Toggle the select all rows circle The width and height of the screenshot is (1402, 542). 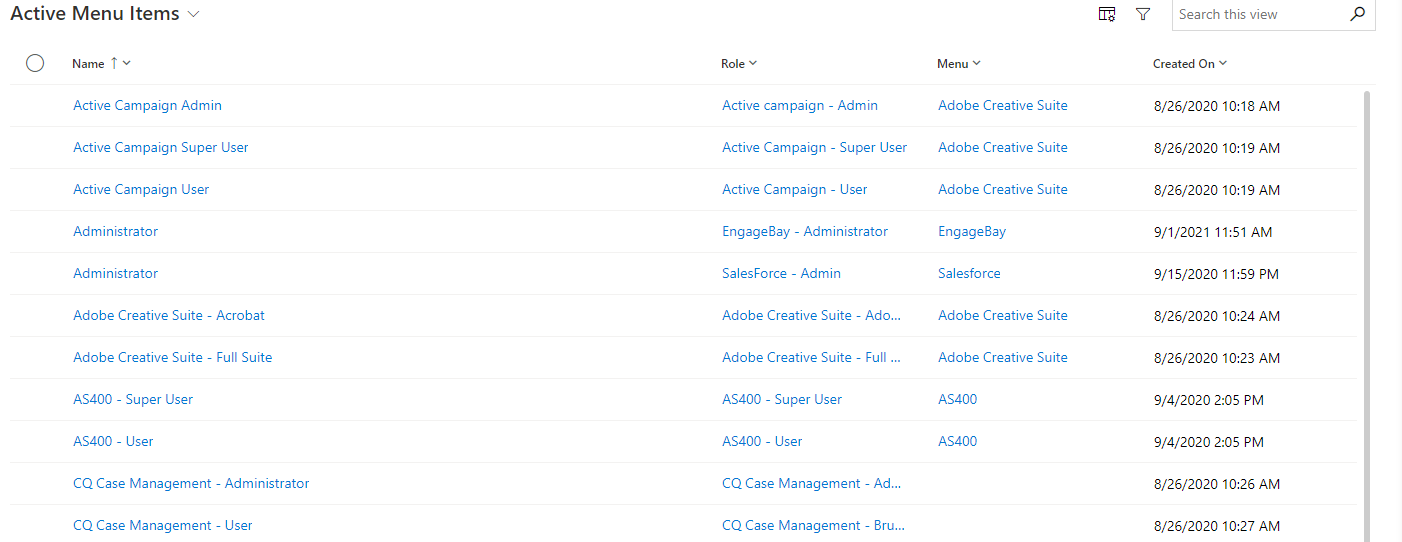point(35,63)
